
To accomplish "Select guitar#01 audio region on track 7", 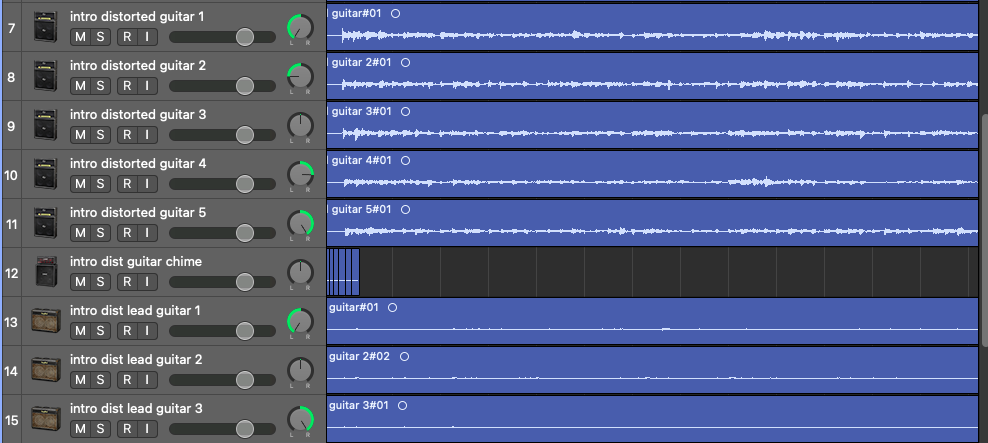I will coord(652,28).
